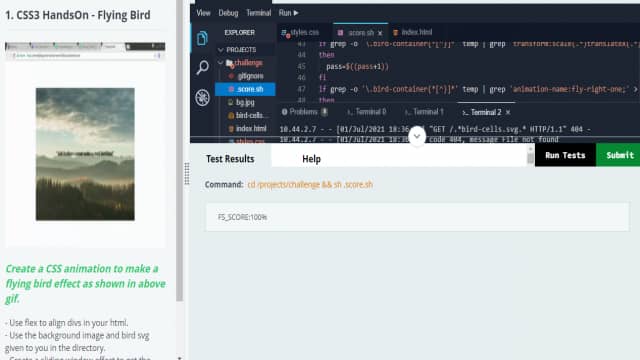Open the Test Results tab
Screen dimensions: 640x360
tap(230, 159)
